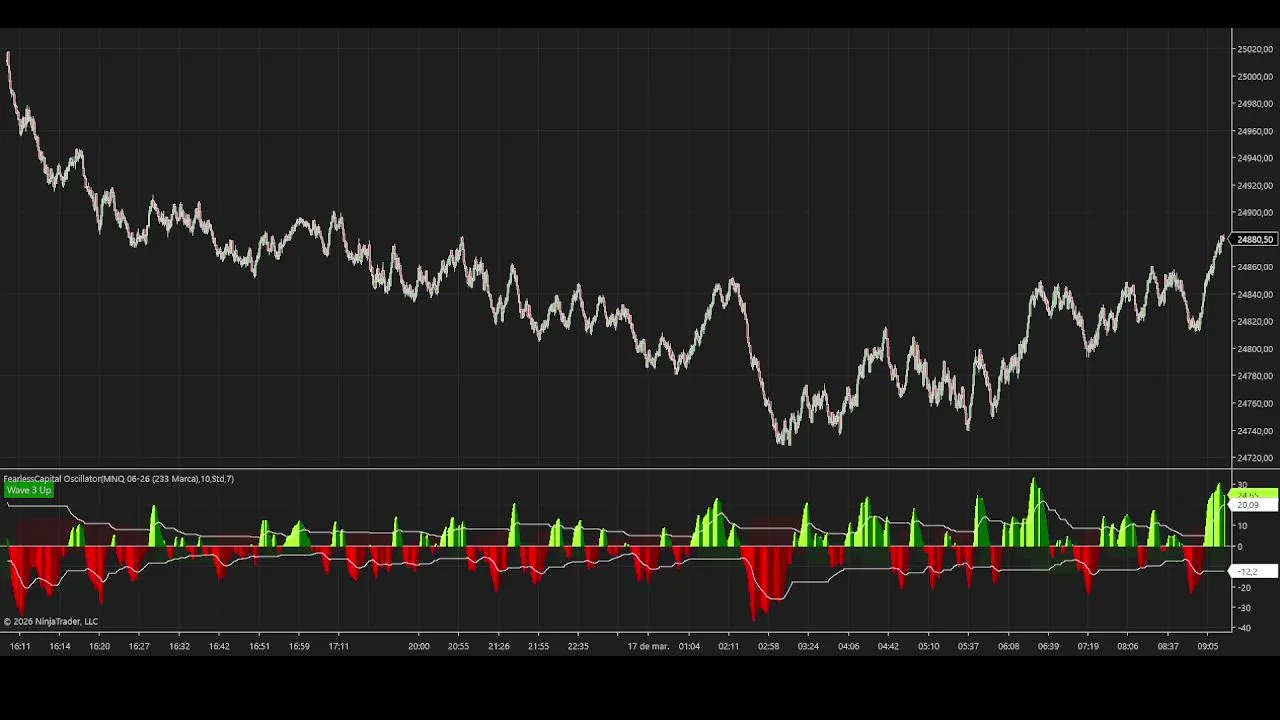Viewport: 1280px width, 720px height.
Task: Click the oscillator scale label -20
Action: (x=1243, y=588)
